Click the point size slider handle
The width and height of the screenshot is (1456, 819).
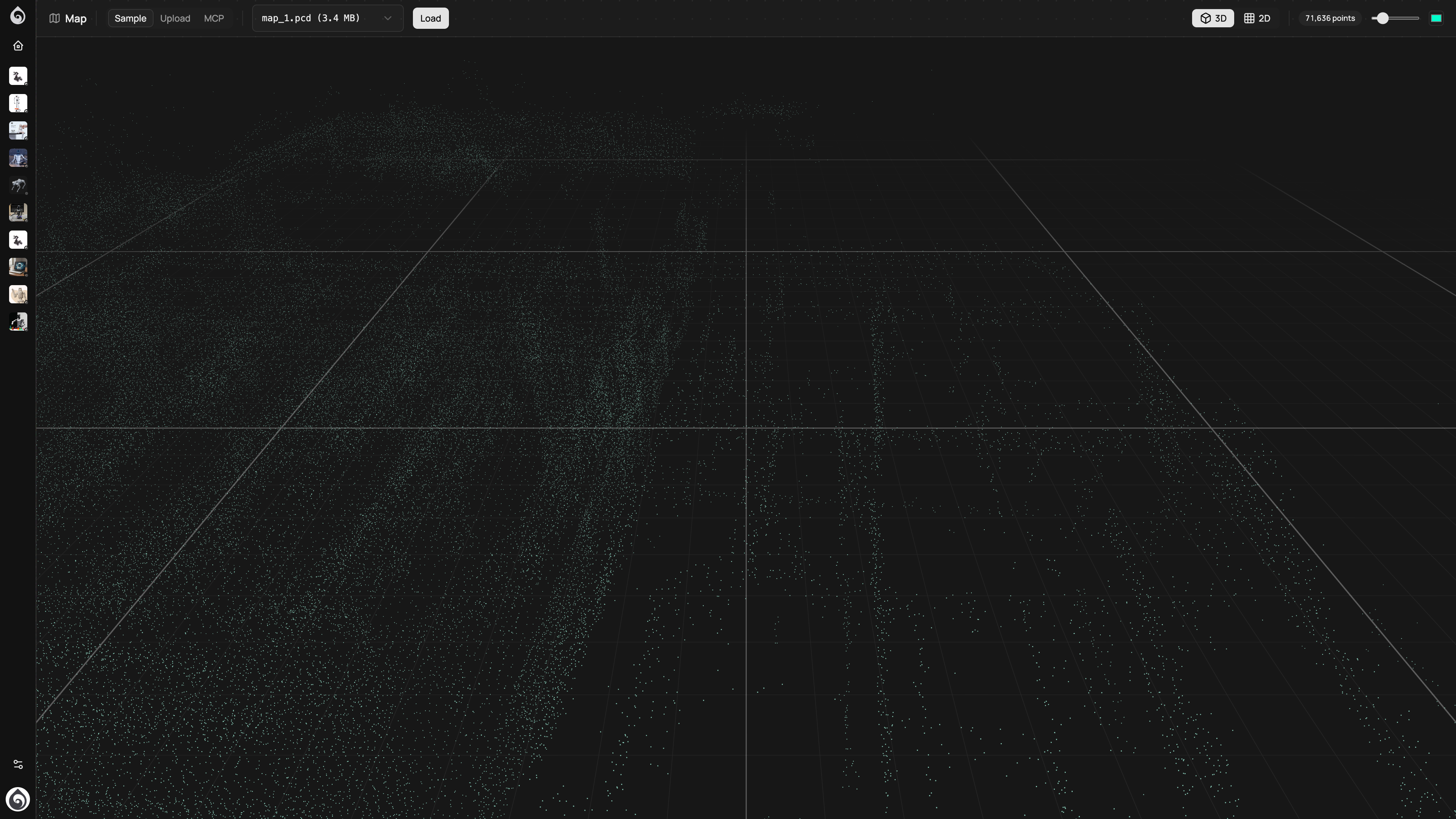click(1382, 18)
